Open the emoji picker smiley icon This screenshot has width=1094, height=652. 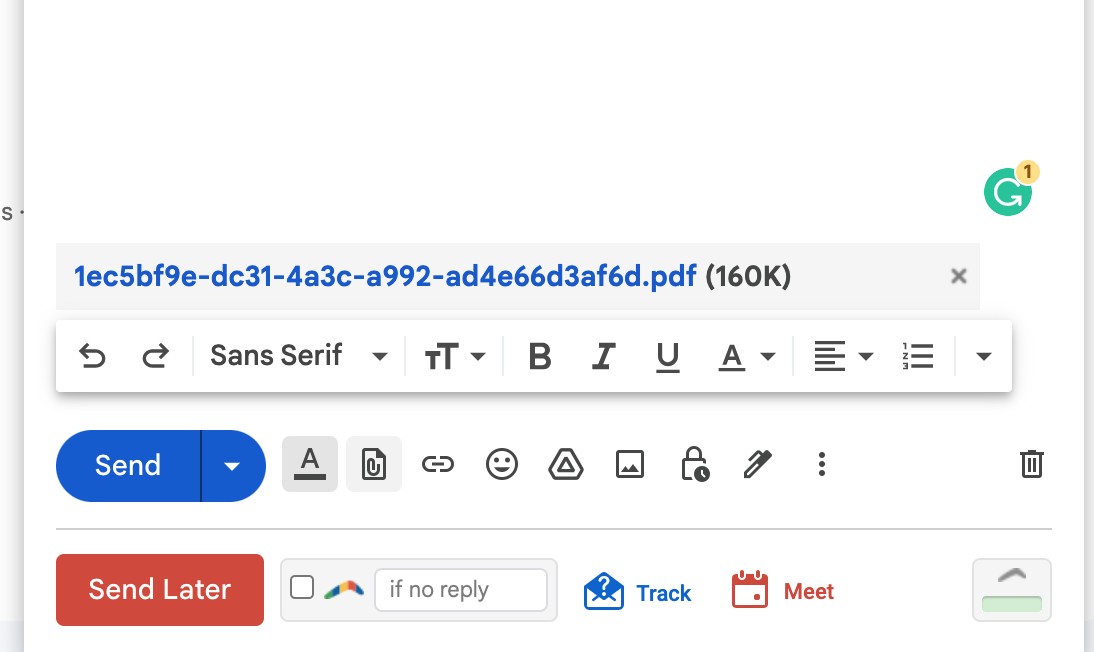pos(502,464)
